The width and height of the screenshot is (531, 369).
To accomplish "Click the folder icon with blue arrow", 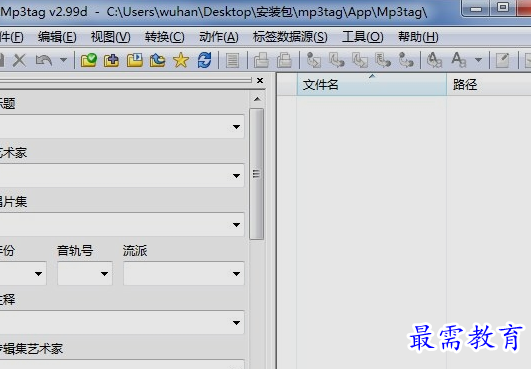I will pyautogui.click(x=157, y=60).
